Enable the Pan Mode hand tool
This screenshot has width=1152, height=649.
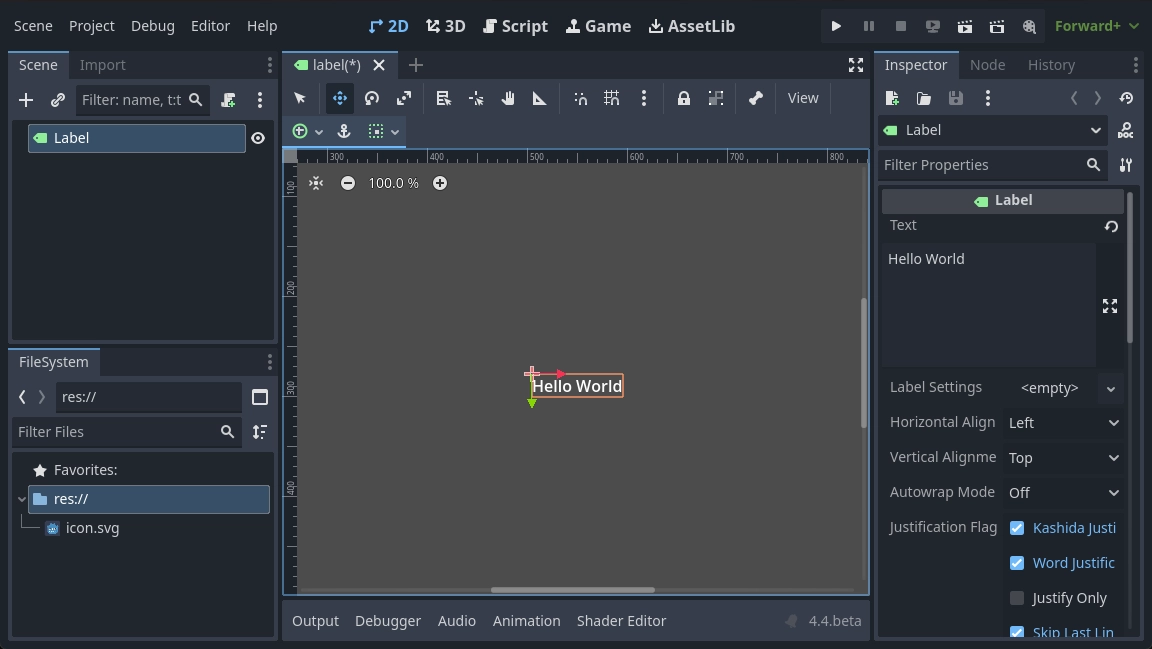pyautogui.click(x=507, y=97)
